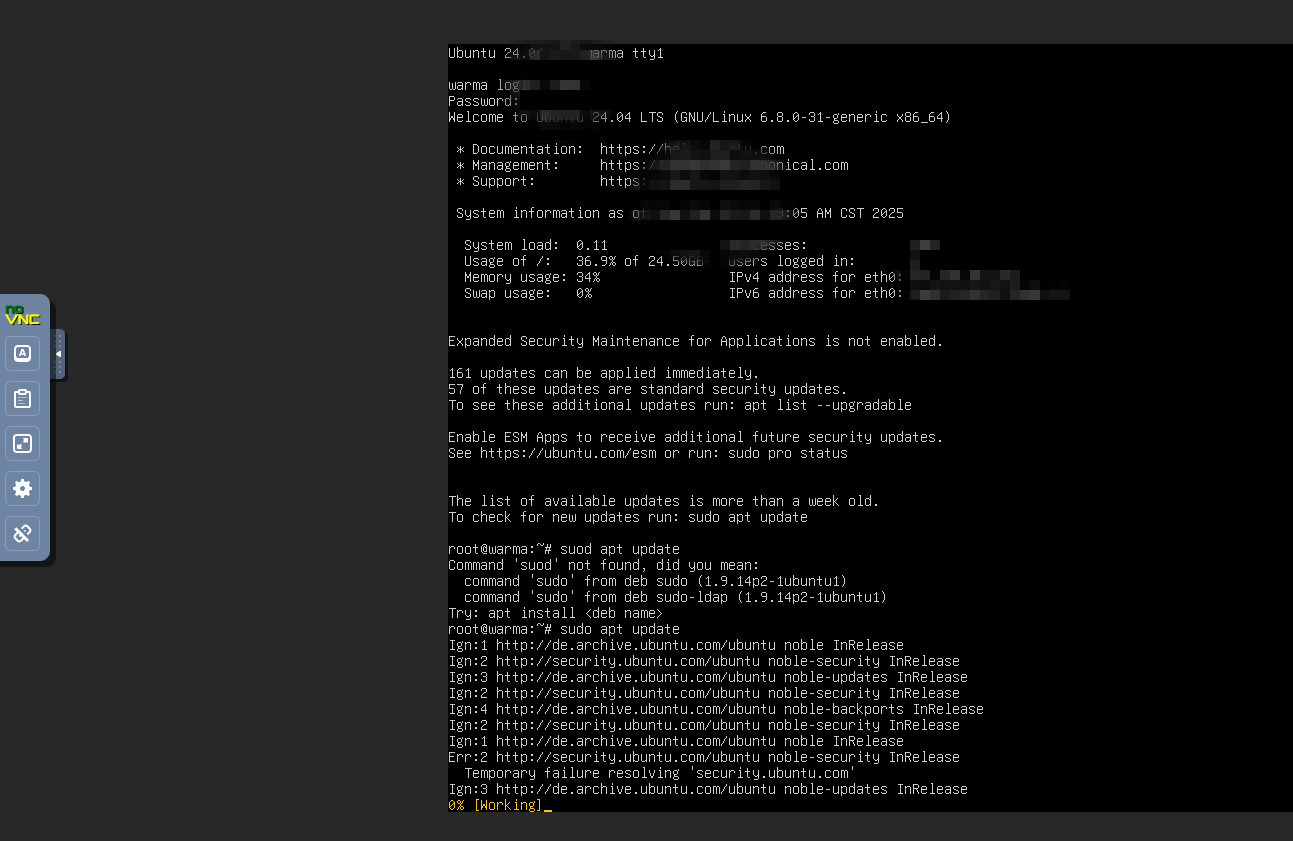Screen dimensions: 1293x841
Task: Disconnect the VNC session
Action: pyautogui.click(x=22, y=533)
